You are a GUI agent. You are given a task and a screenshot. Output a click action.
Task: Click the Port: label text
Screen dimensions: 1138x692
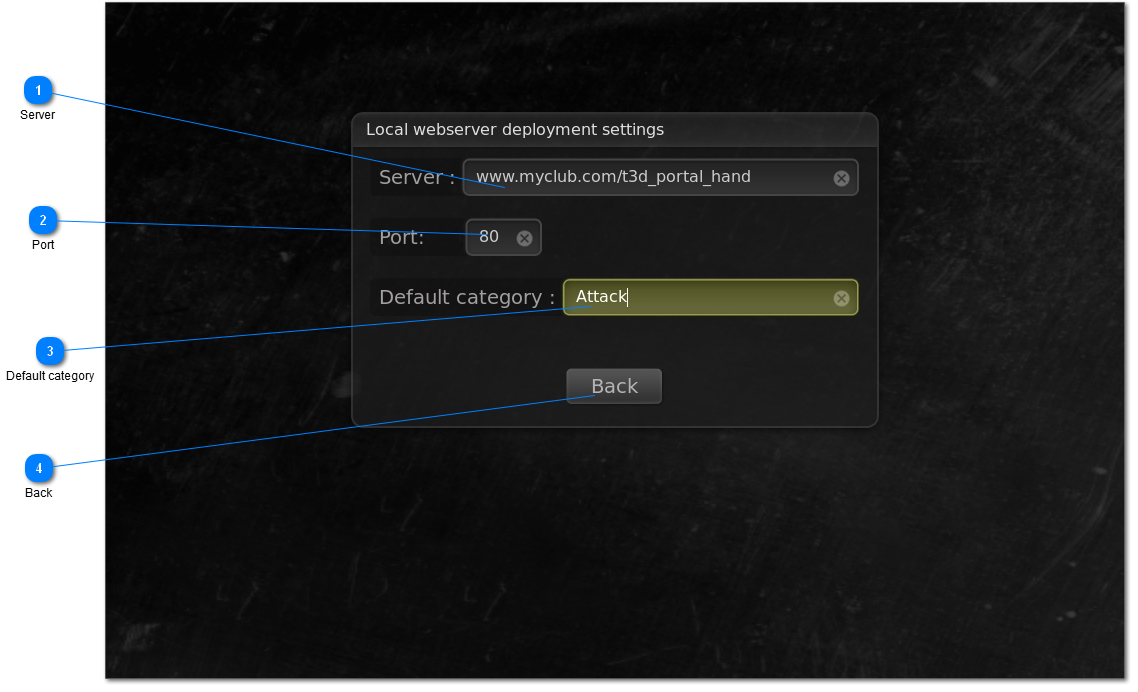[400, 238]
